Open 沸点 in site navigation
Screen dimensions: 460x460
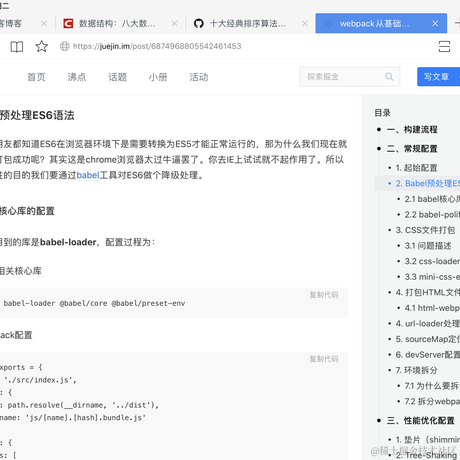click(x=77, y=77)
